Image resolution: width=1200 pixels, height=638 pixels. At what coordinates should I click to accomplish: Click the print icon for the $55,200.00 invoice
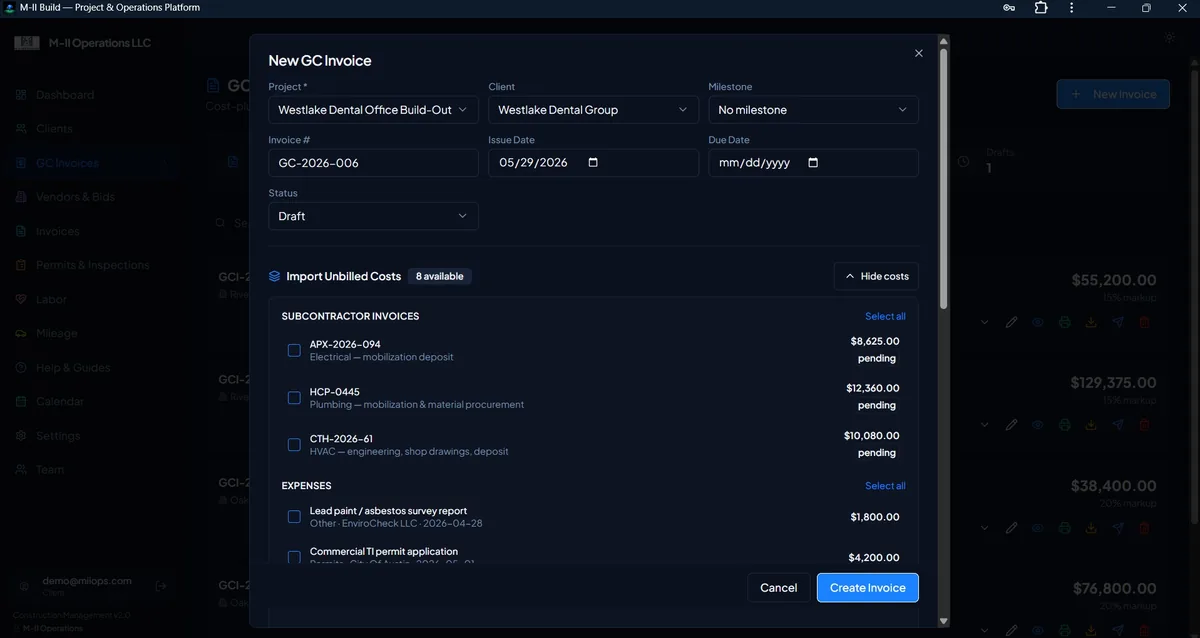tap(1065, 323)
